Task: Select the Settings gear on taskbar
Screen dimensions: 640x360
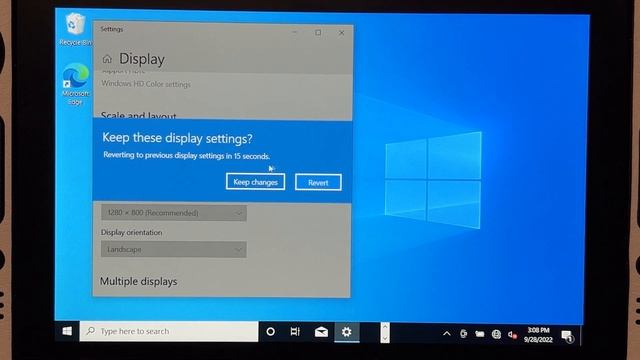Action: (347, 332)
